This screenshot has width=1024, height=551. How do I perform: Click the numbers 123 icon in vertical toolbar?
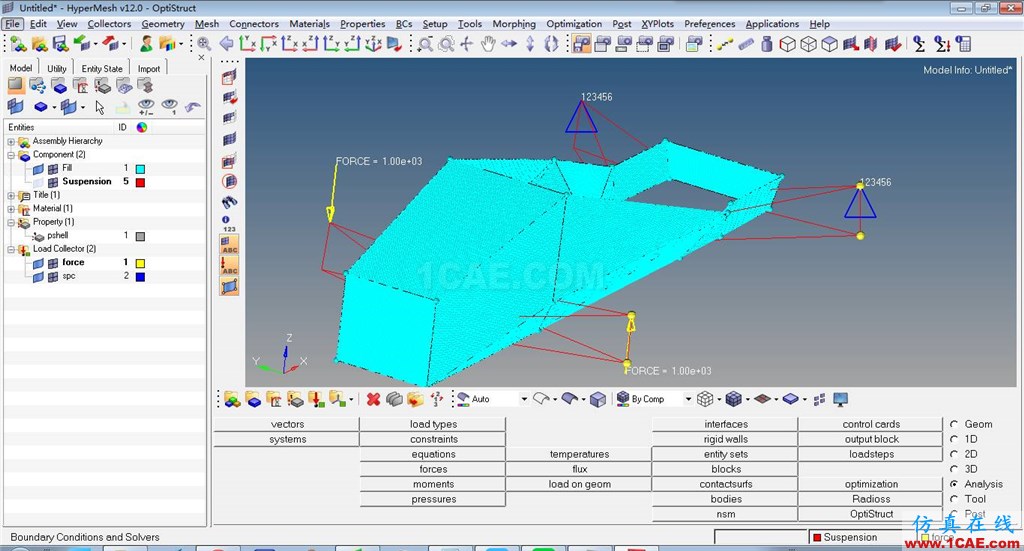point(229,224)
